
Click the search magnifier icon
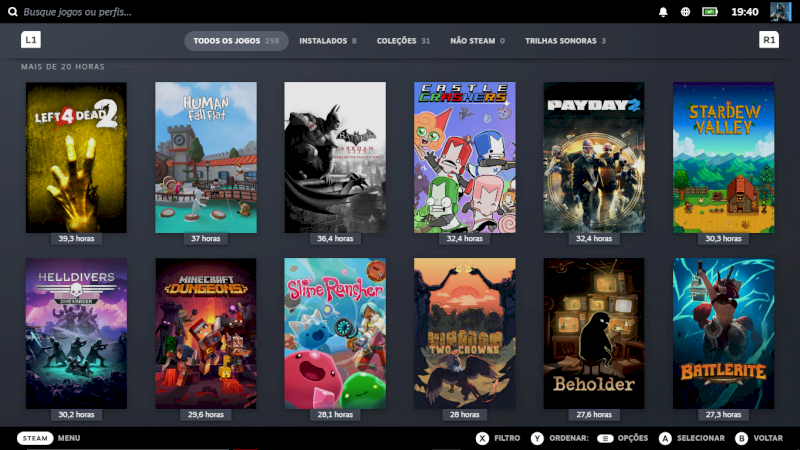click(12, 11)
